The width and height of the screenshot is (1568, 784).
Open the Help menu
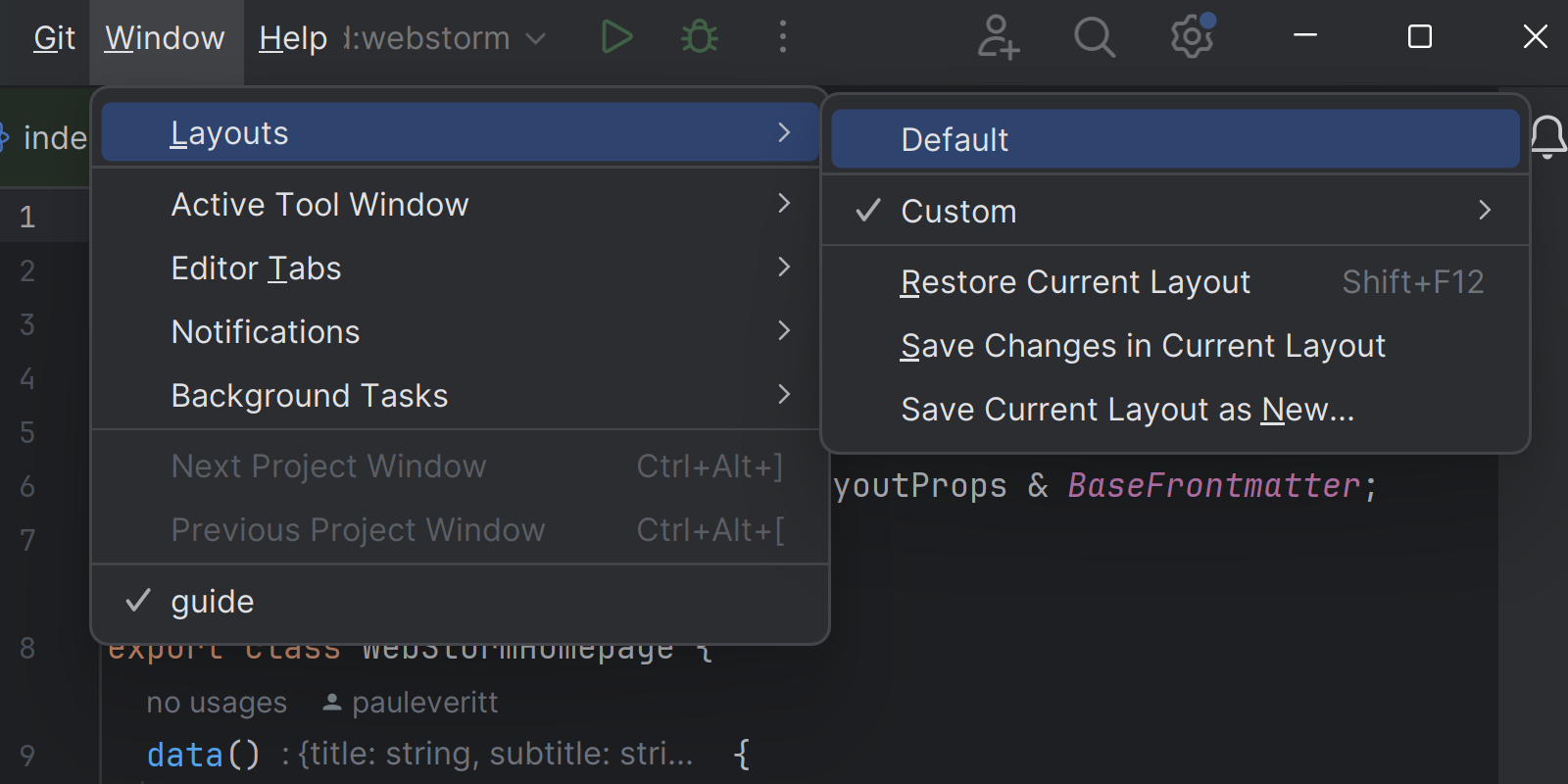(x=292, y=38)
